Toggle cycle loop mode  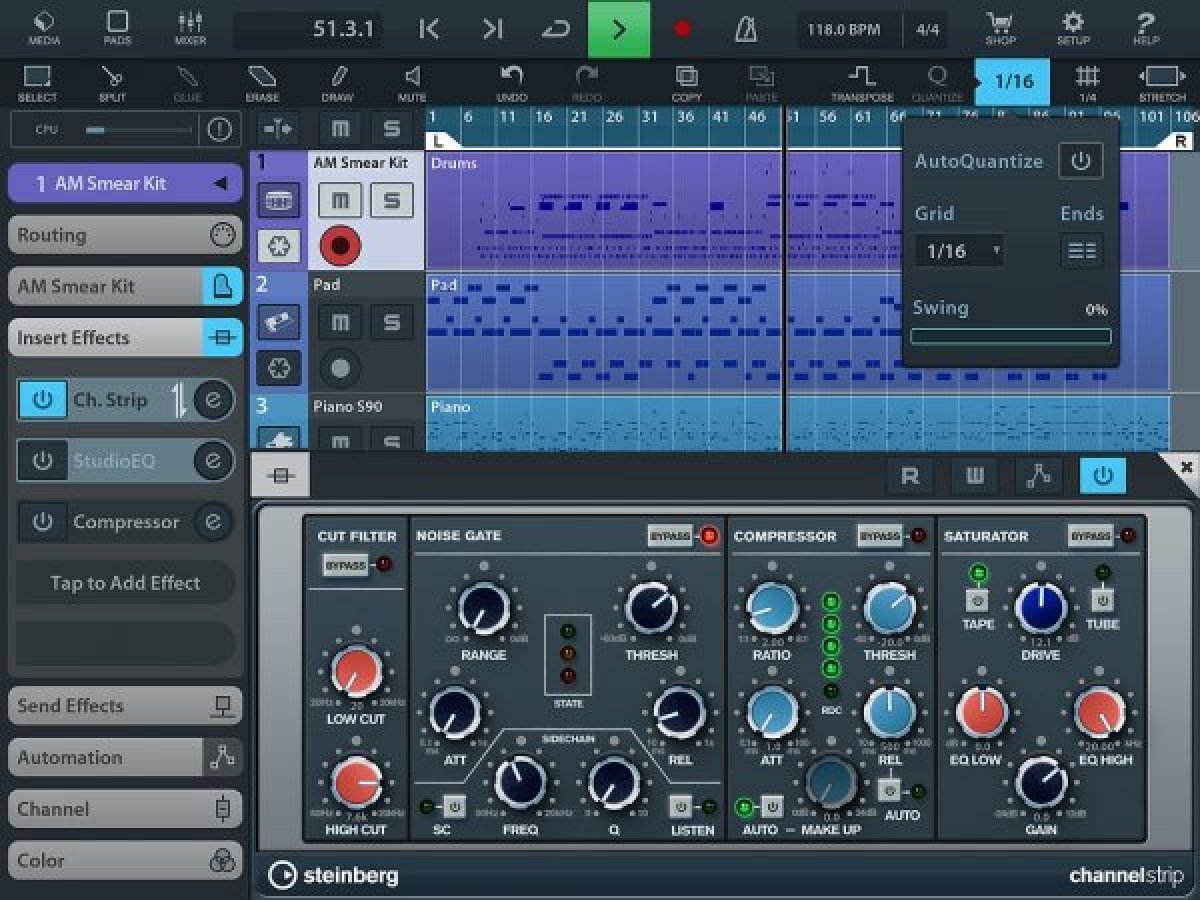[x=555, y=29]
